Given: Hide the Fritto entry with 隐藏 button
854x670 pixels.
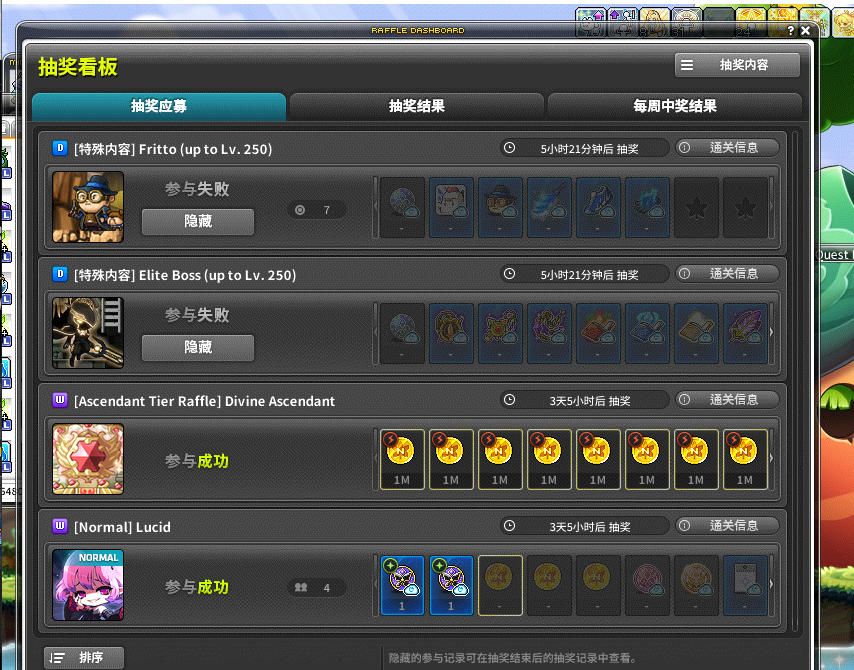Looking at the screenshot, I should pos(198,222).
